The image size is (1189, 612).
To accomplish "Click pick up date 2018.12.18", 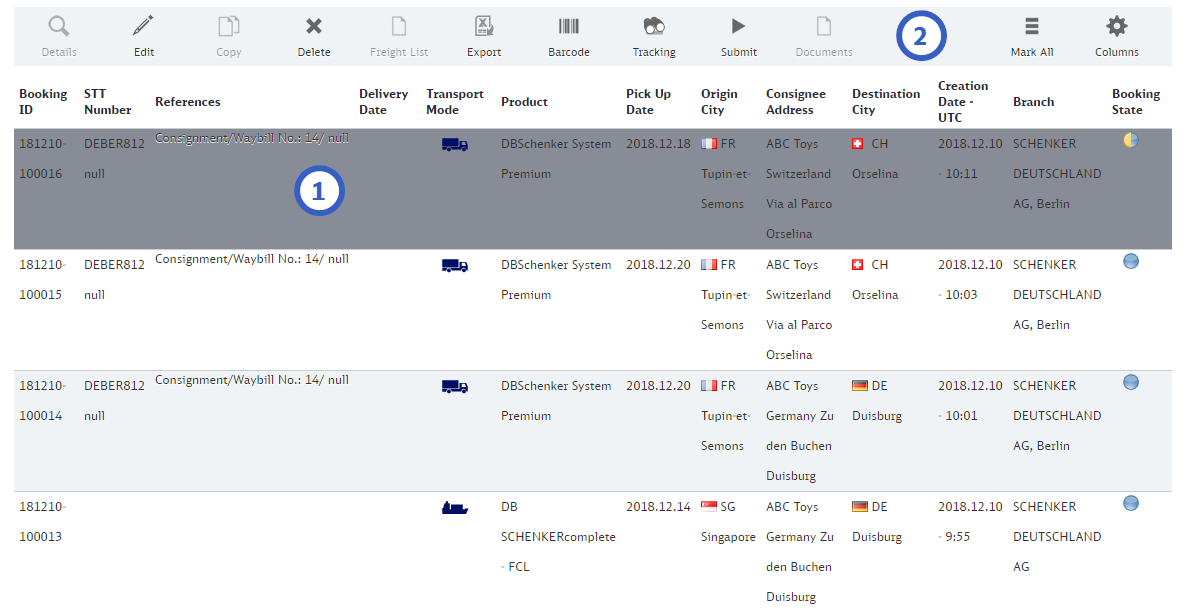I will (x=658, y=143).
